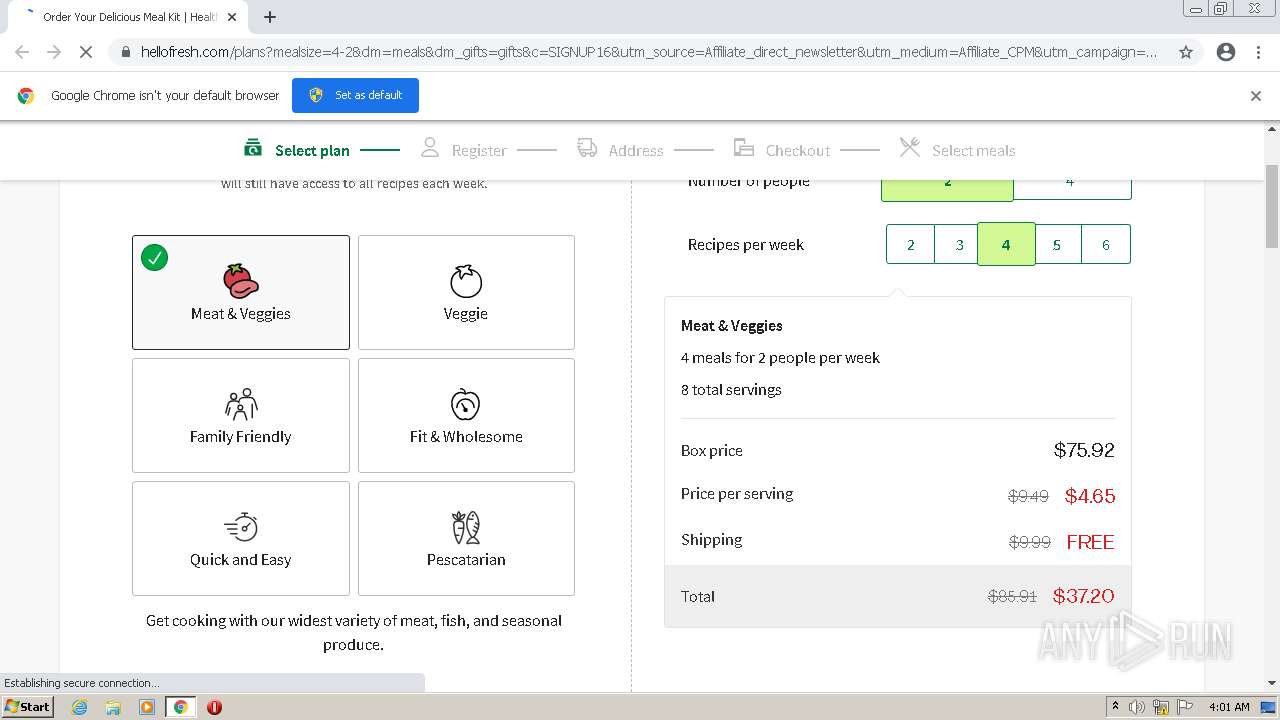1280x720 pixels.
Task: Click the 4:01 AM clock
Action: coord(1229,707)
